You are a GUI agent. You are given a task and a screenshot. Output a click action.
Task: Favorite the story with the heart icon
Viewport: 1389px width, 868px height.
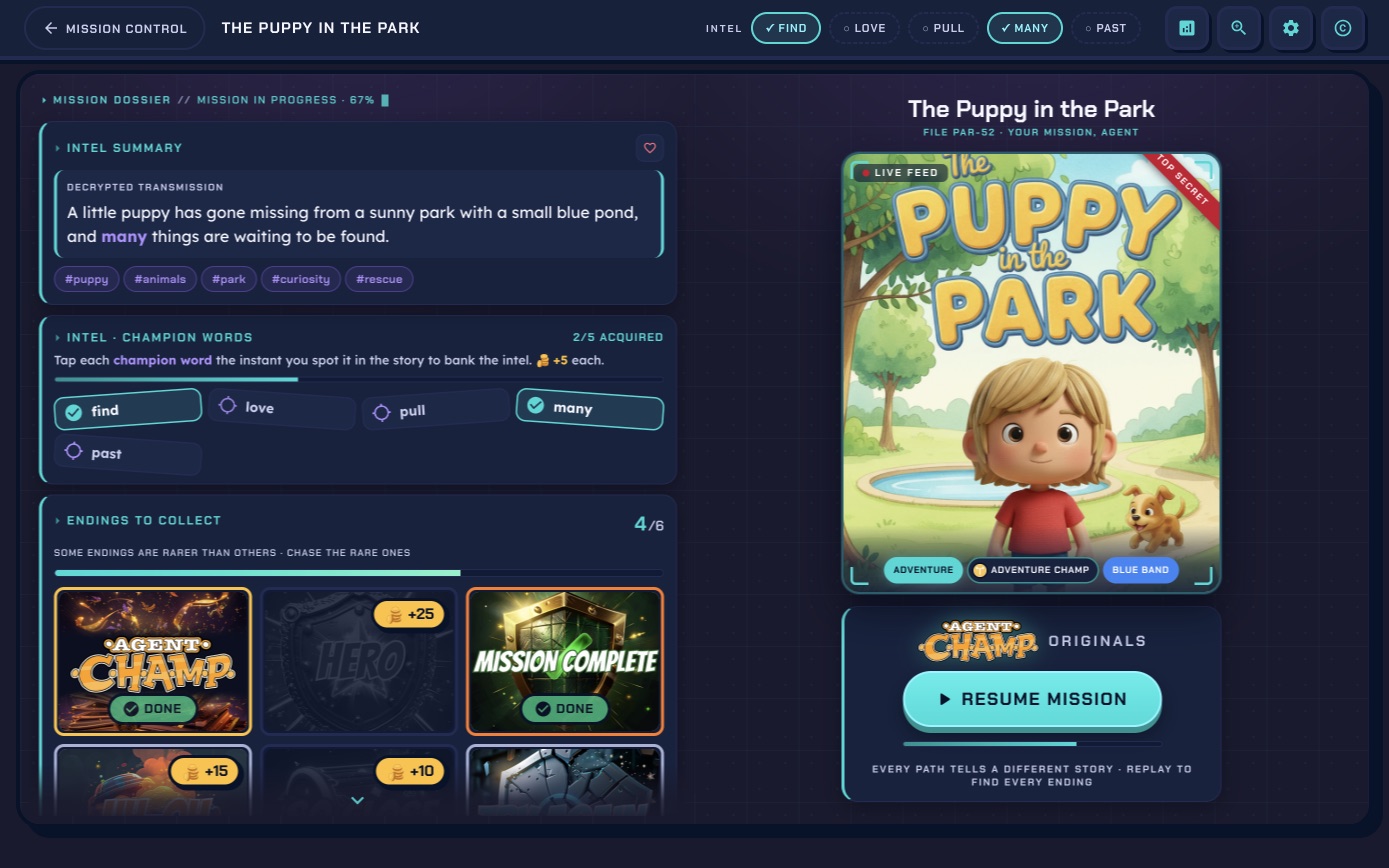pyautogui.click(x=650, y=148)
